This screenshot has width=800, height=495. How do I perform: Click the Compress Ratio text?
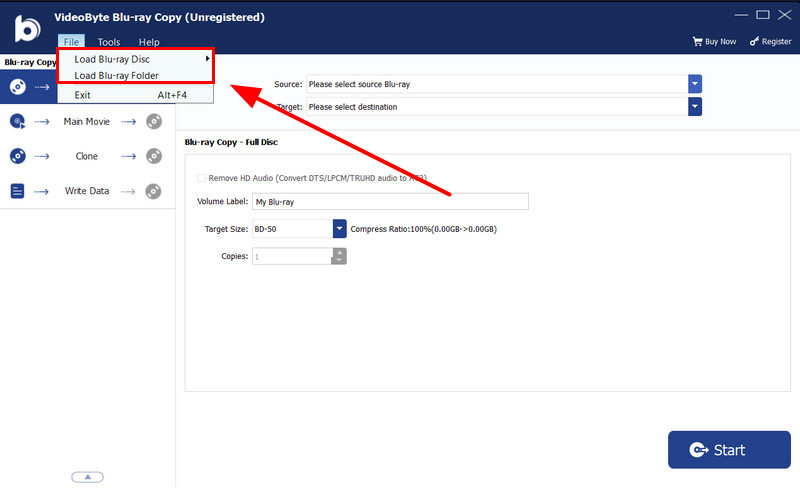point(423,229)
